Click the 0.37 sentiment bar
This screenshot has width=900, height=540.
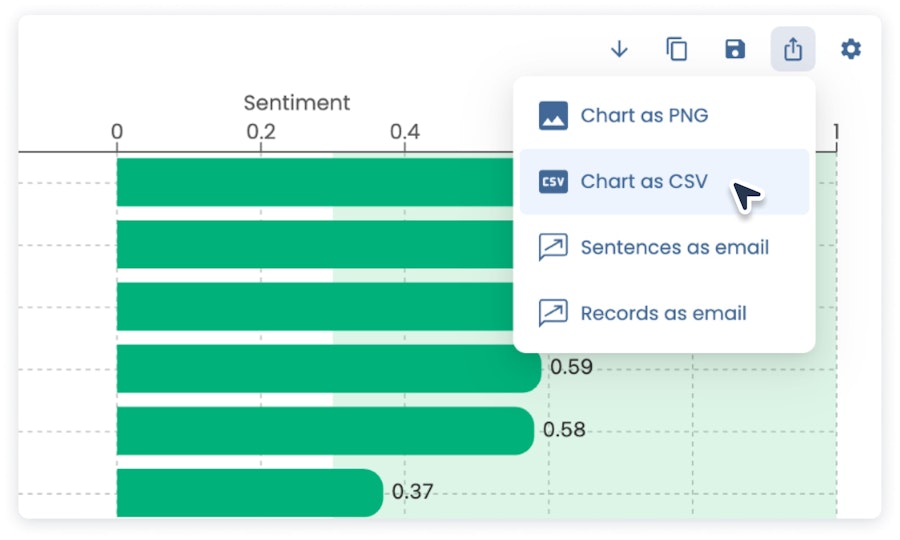[x=250, y=493]
